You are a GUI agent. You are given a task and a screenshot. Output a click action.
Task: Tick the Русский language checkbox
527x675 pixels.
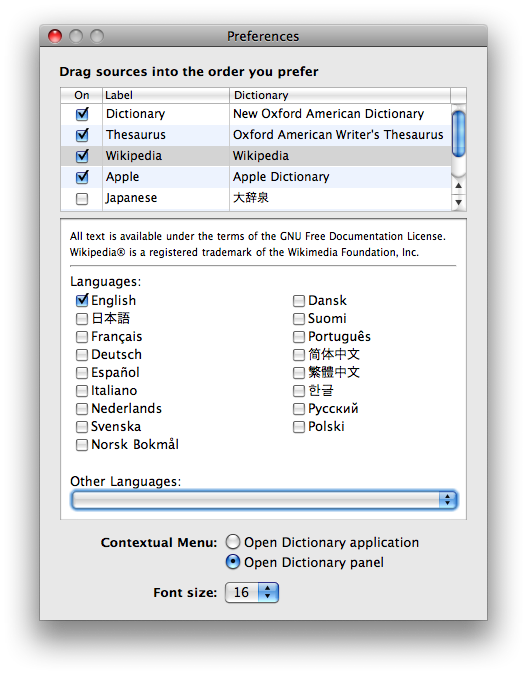tap(299, 409)
